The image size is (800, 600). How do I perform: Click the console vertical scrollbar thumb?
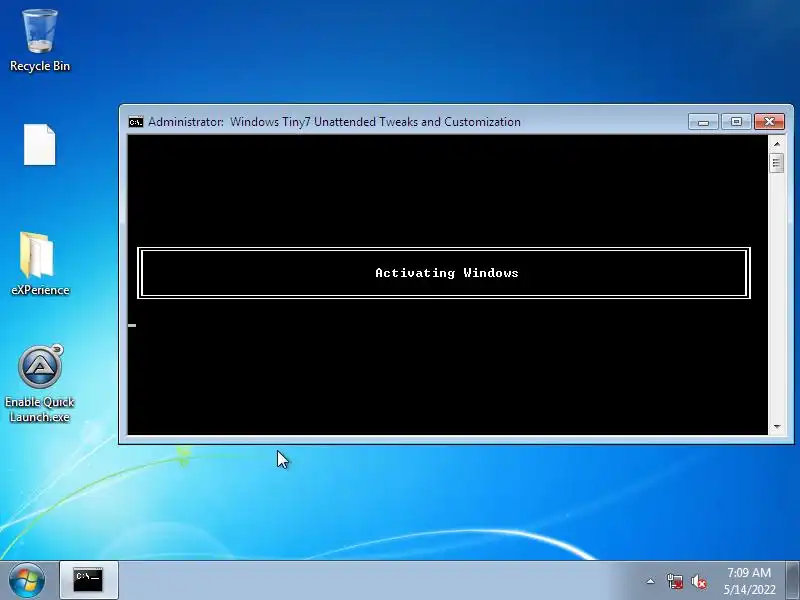777,163
